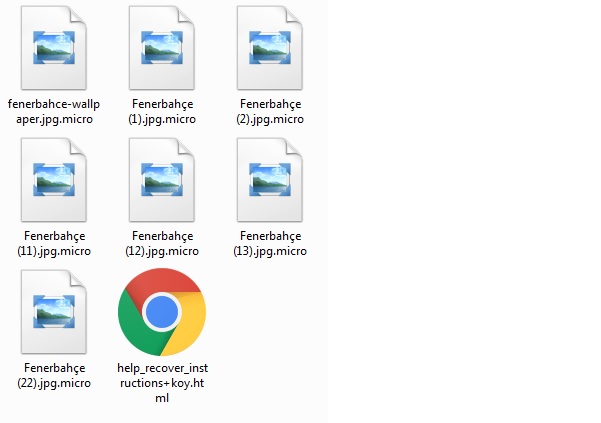The image size is (601, 423).
Task: Click the label 'Fenerbahçe (22).jpg.micro'
Action: [x=54, y=375]
